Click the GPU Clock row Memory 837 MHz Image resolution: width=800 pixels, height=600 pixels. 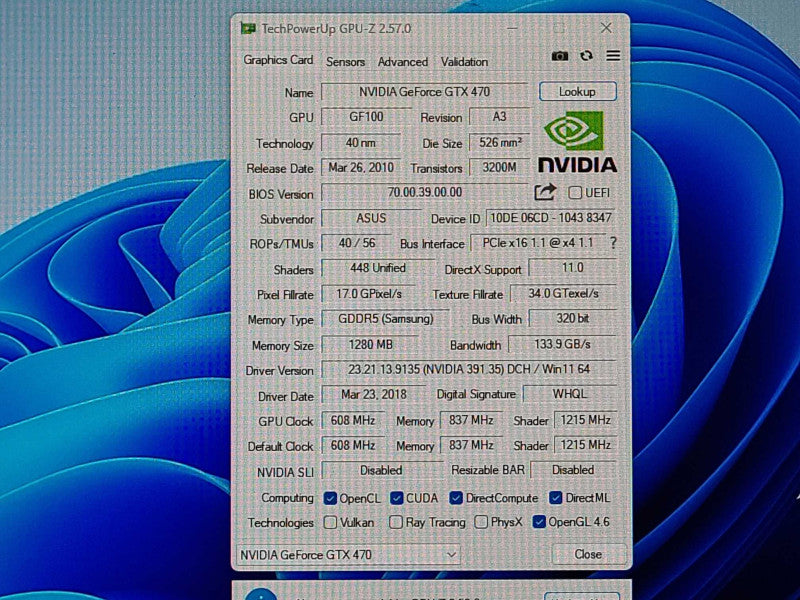(471, 420)
